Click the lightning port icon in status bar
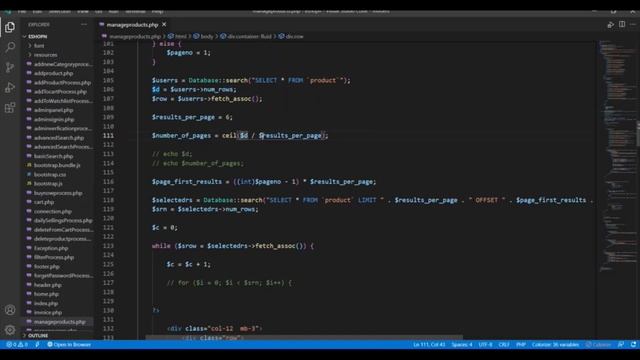The image size is (640, 360). (37, 344)
